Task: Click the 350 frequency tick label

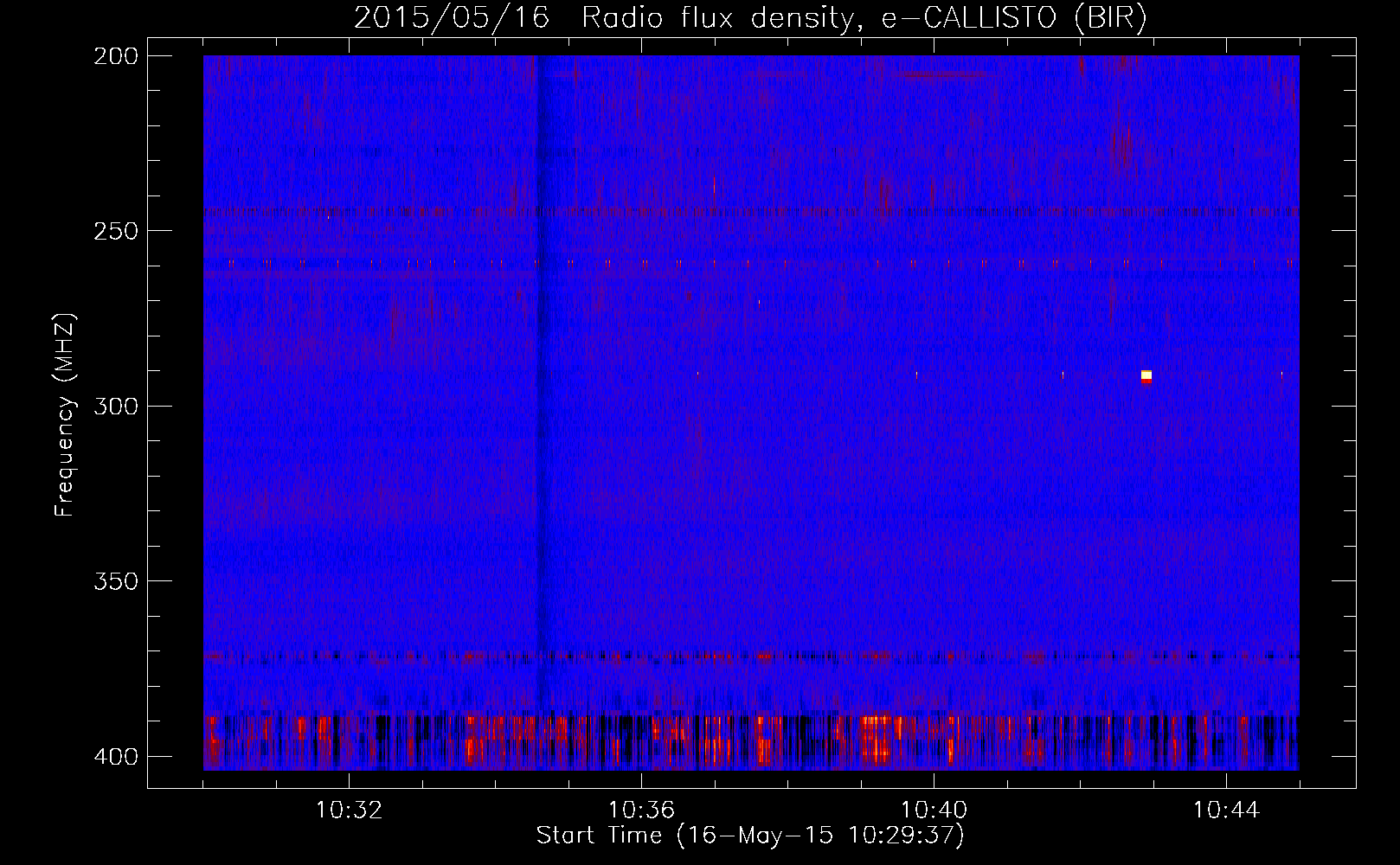Action: [116, 581]
